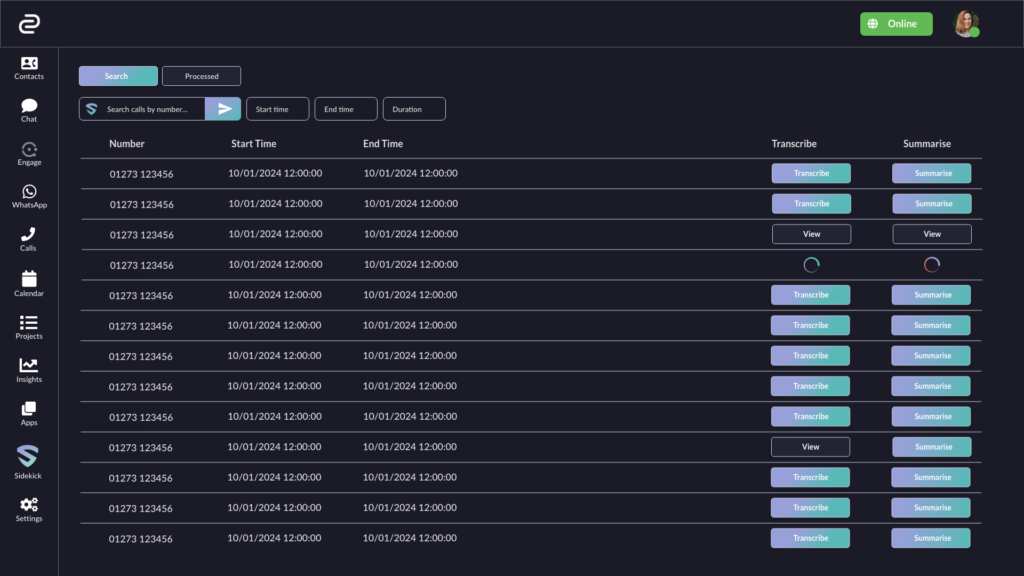Image resolution: width=1024 pixels, height=576 pixels.
Task: Open the Calendar sidebar icon
Action: pyautogui.click(x=29, y=279)
